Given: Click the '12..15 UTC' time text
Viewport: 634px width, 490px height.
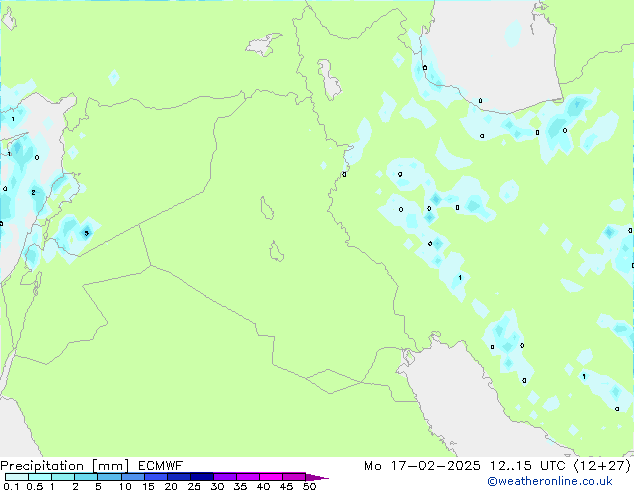Looking at the screenshot, I should [x=527, y=466].
